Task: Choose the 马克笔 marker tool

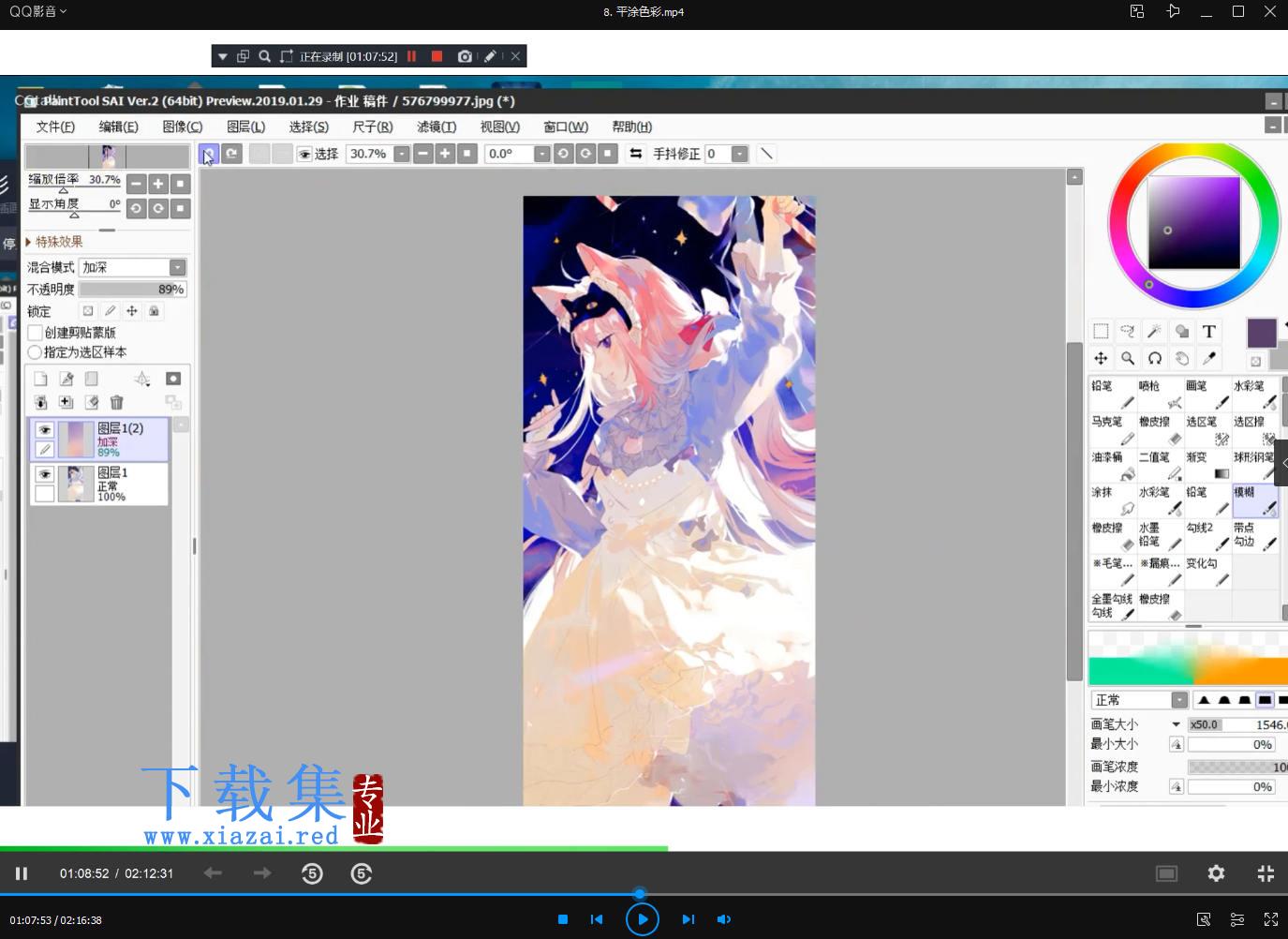Action: (x=1113, y=430)
